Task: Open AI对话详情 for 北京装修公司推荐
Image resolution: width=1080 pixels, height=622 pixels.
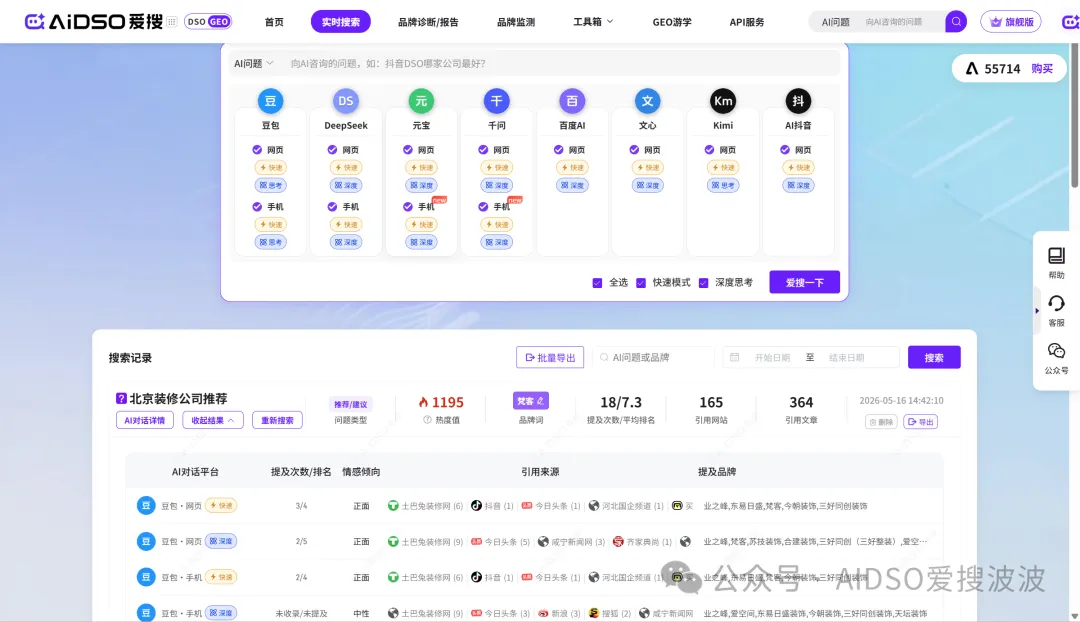Action: pos(145,420)
